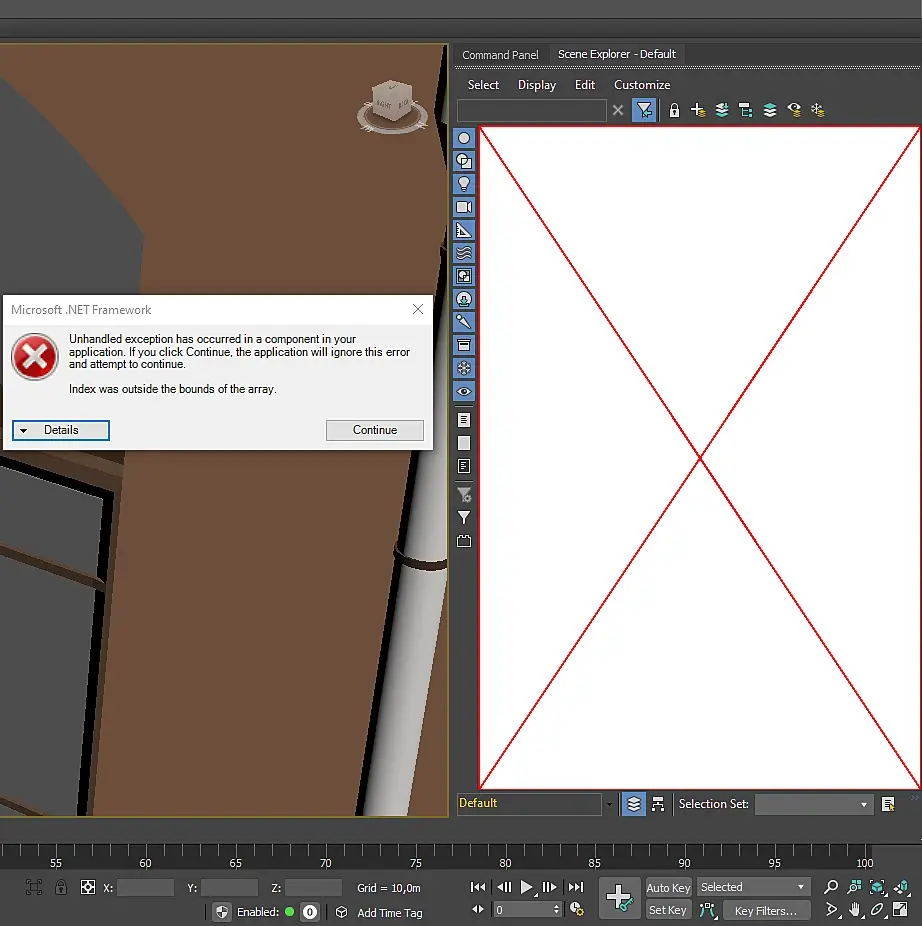
Task: Select the Pan View hand tool
Action: (x=855, y=910)
